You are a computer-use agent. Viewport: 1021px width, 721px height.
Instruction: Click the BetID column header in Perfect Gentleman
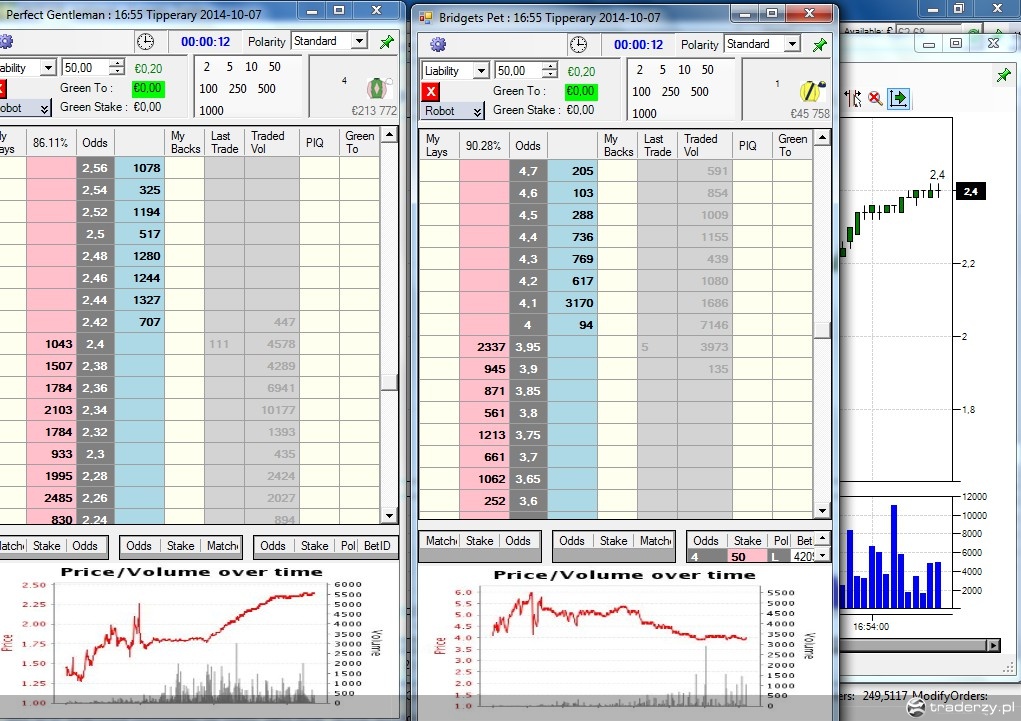376,546
